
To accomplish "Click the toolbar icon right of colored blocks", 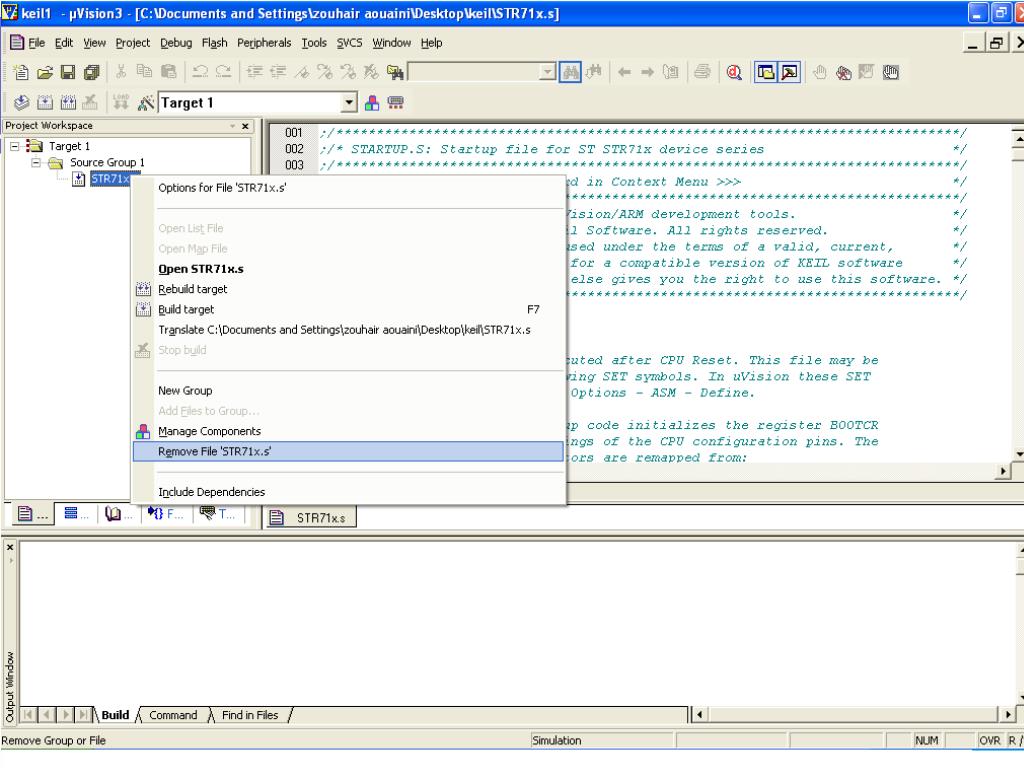I will pyautogui.click(x=396, y=103).
